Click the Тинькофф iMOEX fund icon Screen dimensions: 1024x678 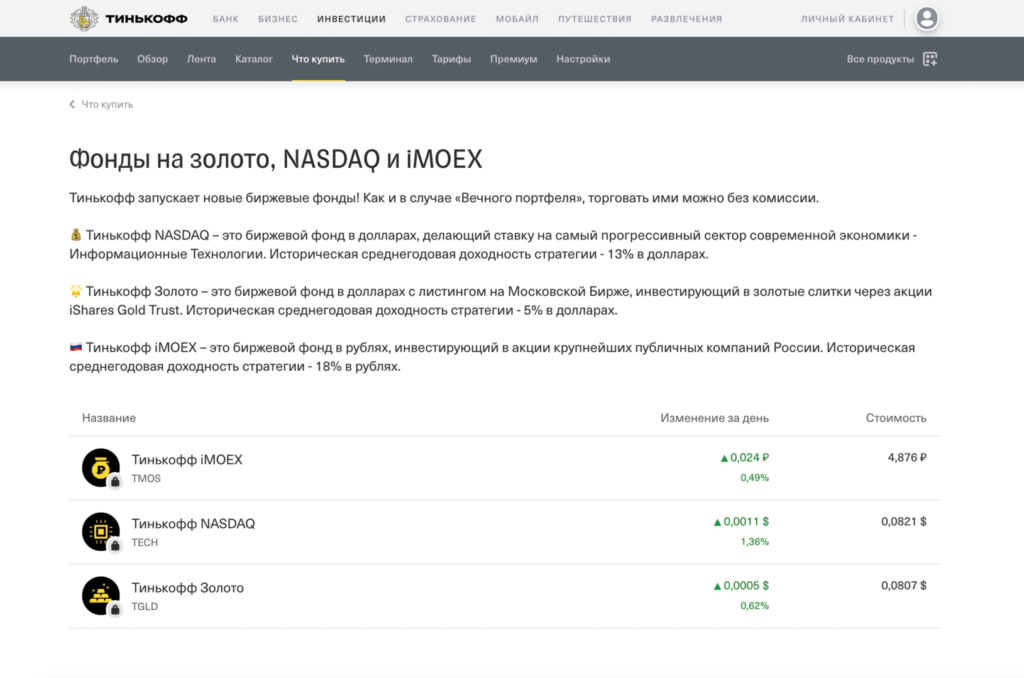click(x=101, y=467)
